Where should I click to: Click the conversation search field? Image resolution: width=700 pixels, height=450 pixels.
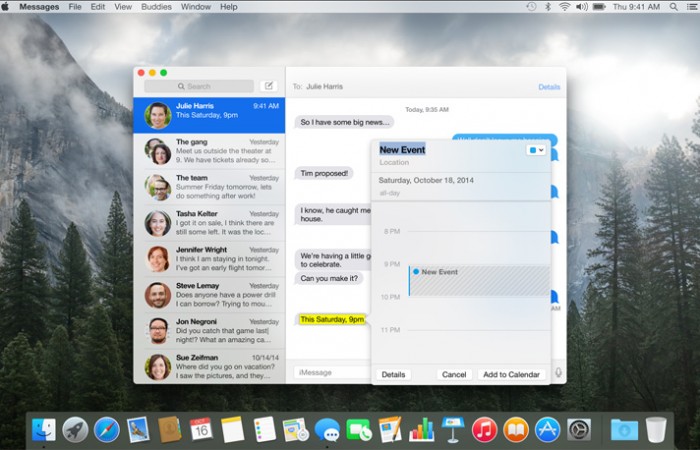coord(199,86)
